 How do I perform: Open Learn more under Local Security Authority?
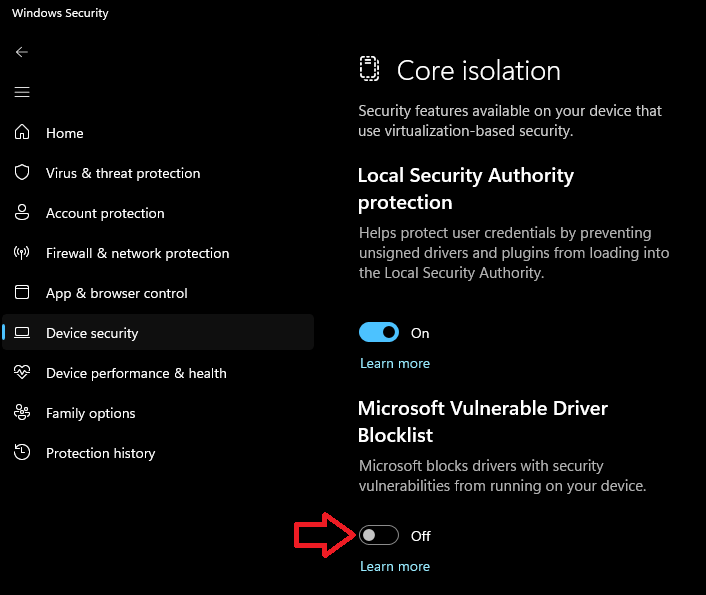pos(395,363)
